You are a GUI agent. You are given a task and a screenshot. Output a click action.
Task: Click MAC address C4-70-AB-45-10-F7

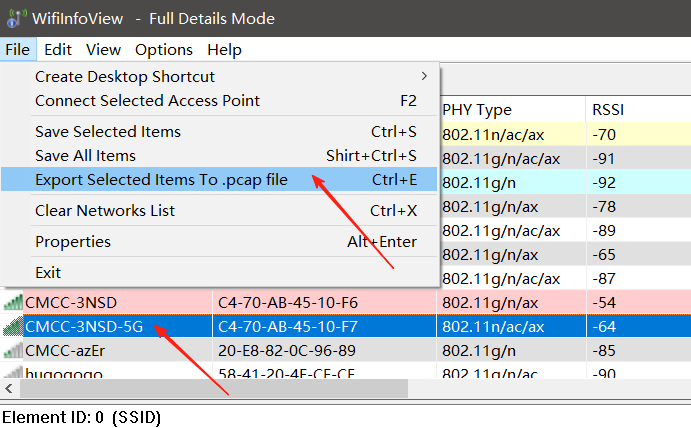(288, 327)
